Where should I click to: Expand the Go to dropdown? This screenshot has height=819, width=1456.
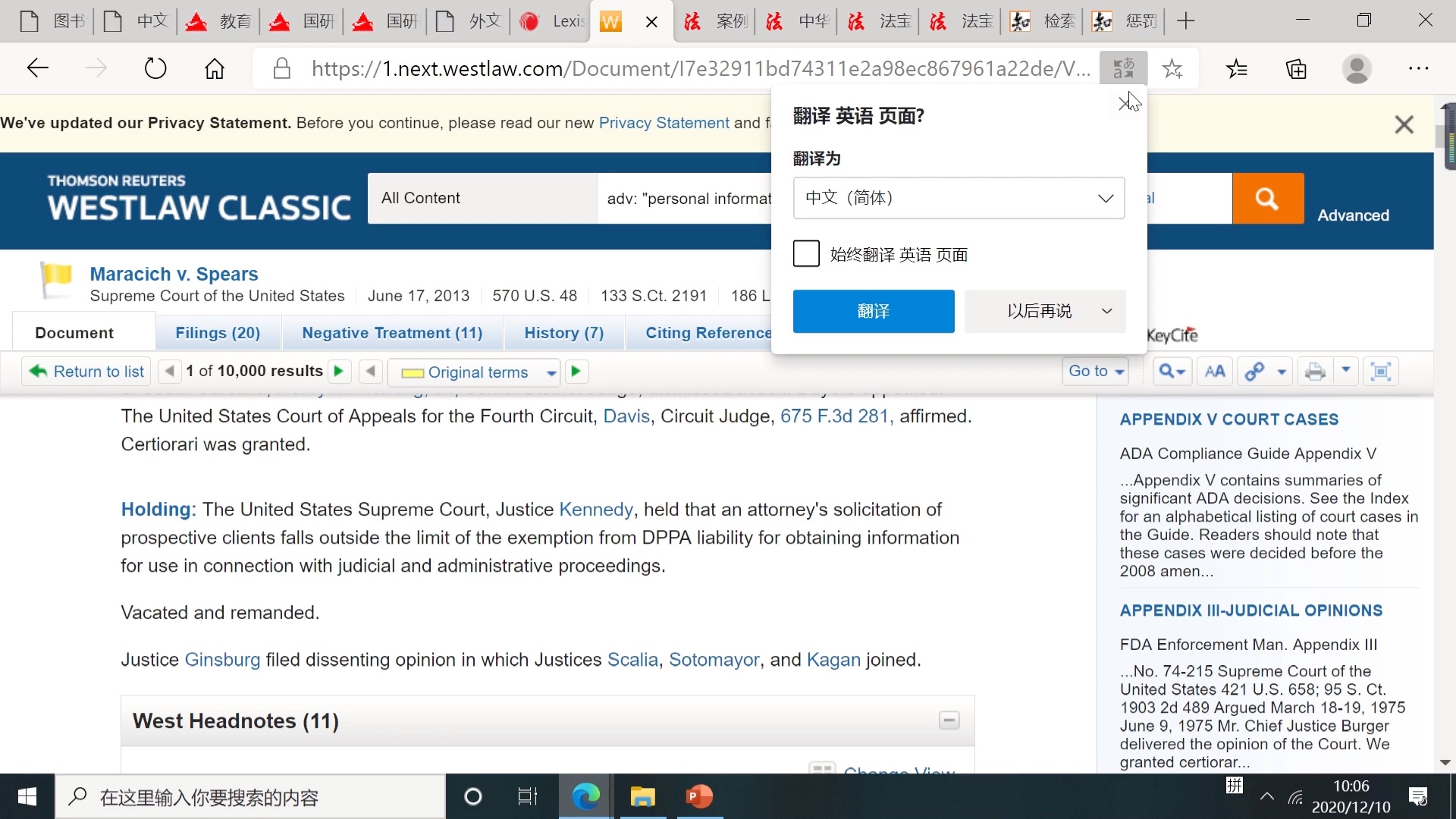(x=1096, y=372)
